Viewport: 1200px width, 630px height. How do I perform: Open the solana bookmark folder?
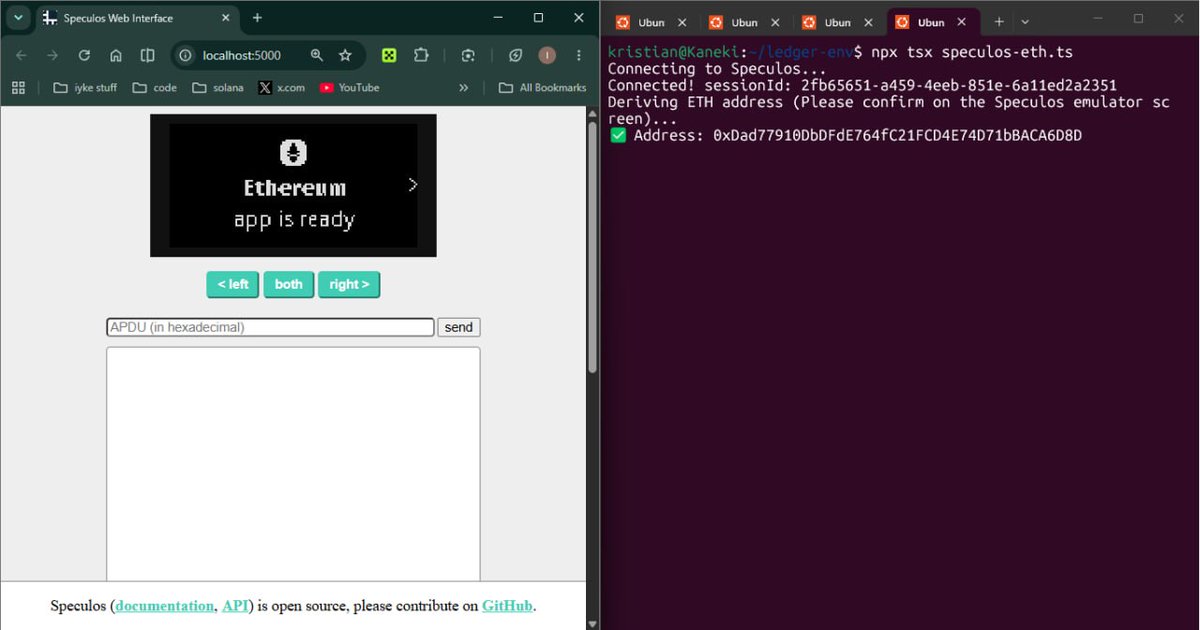(218, 88)
